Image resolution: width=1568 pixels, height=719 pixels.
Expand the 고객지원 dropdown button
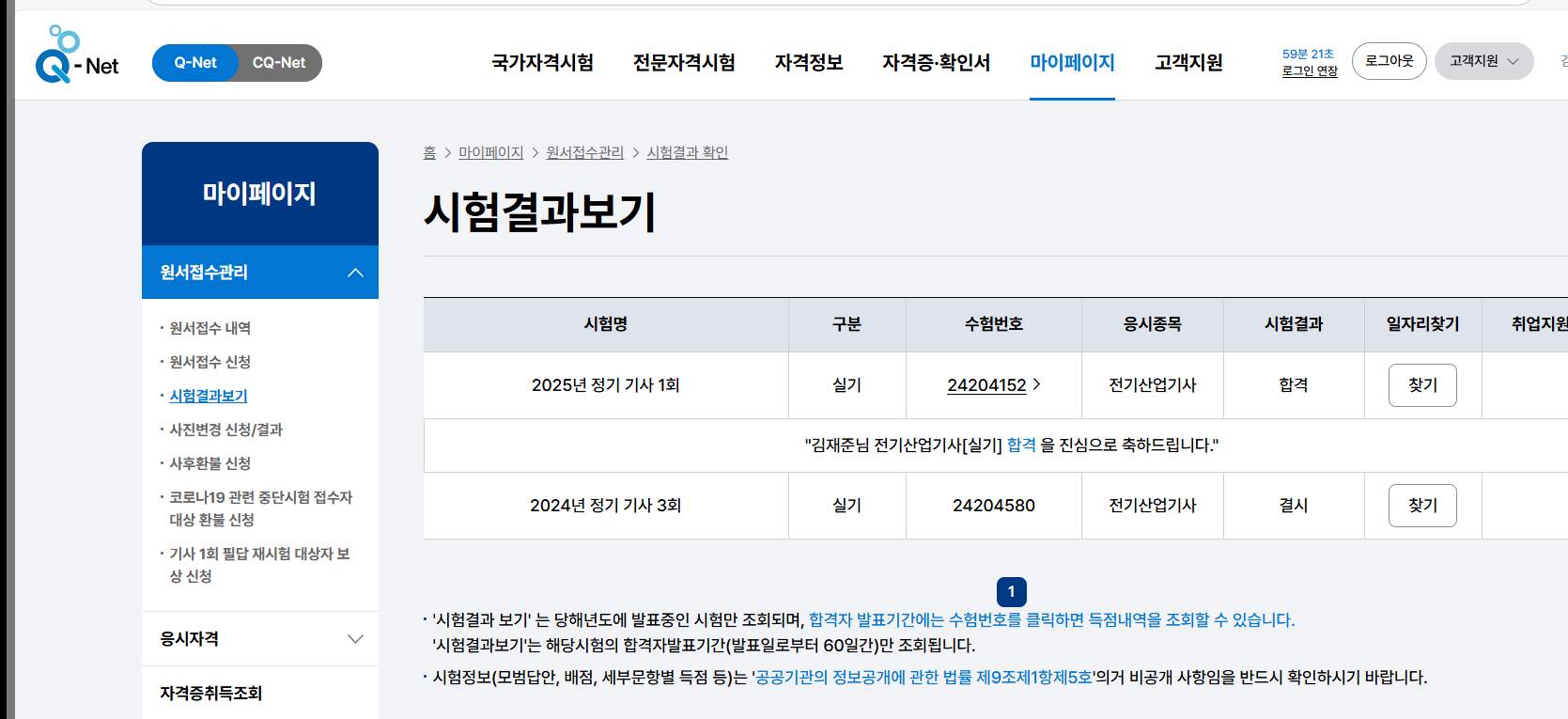[1483, 61]
